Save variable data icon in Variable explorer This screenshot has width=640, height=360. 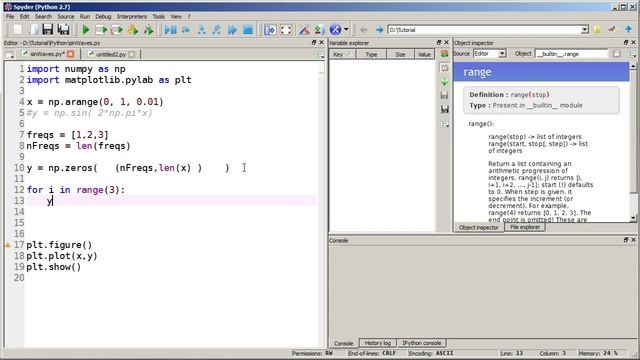[444, 95]
